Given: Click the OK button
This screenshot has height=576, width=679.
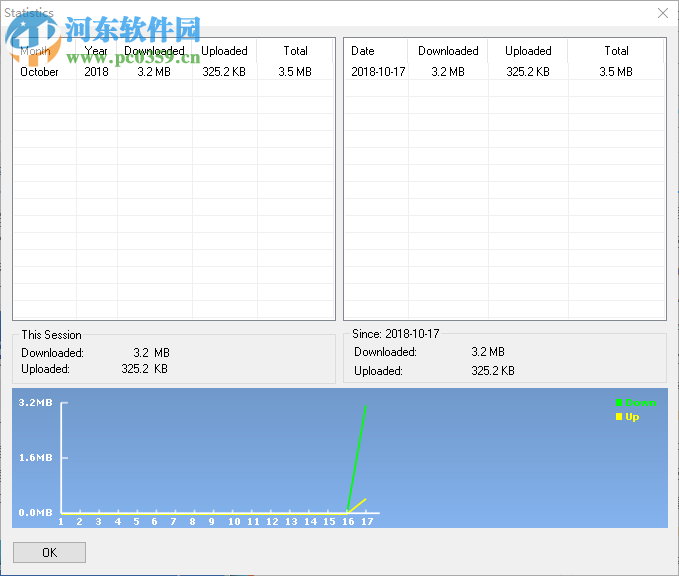Looking at the screenshot, I should coord(49,553).
